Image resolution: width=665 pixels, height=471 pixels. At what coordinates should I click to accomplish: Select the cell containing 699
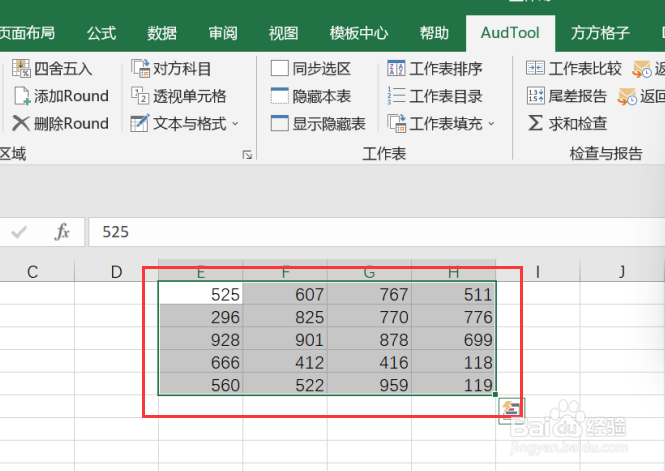pos(453,339)
